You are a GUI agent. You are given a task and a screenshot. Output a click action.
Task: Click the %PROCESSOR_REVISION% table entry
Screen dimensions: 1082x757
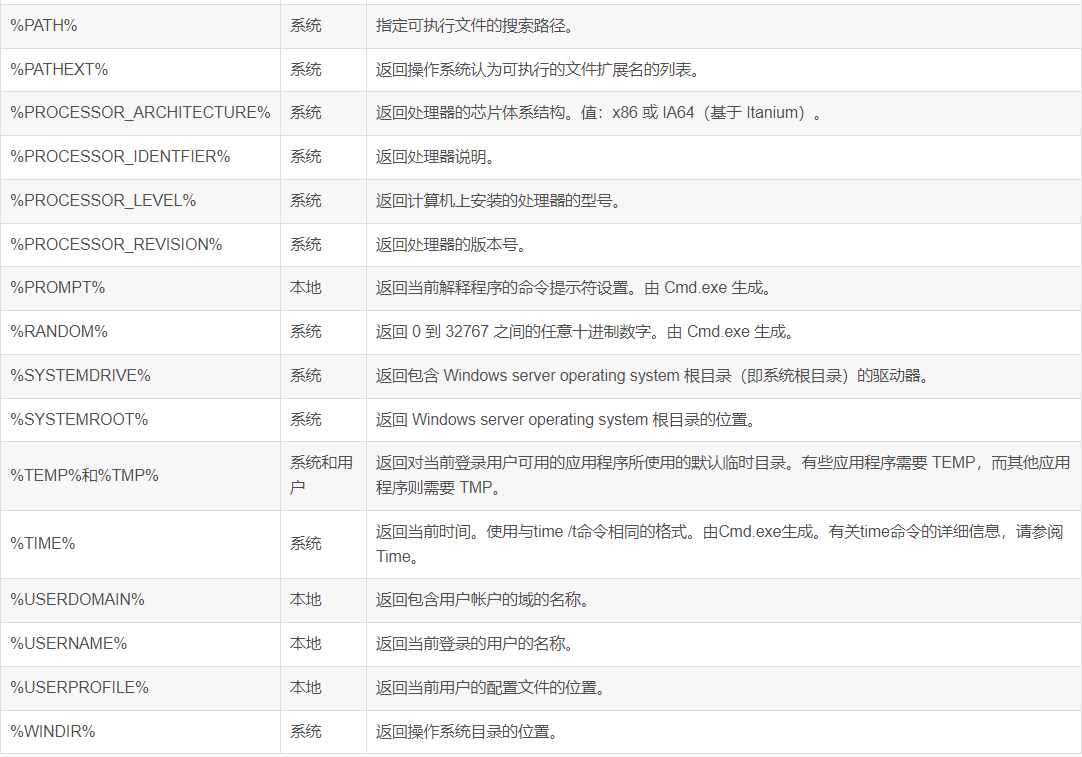(116, 244)
